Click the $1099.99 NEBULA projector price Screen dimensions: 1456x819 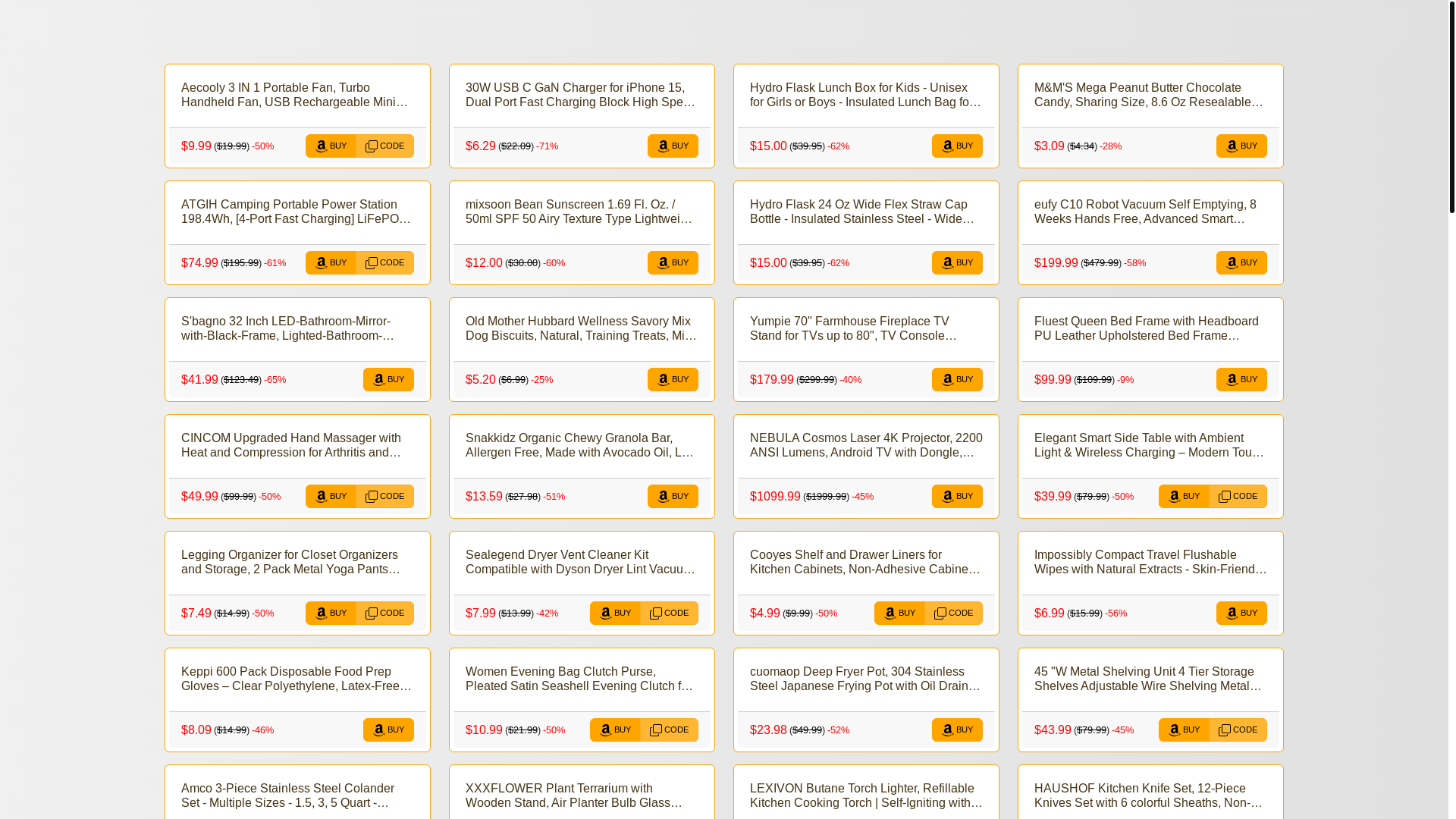tap(775, 497)
